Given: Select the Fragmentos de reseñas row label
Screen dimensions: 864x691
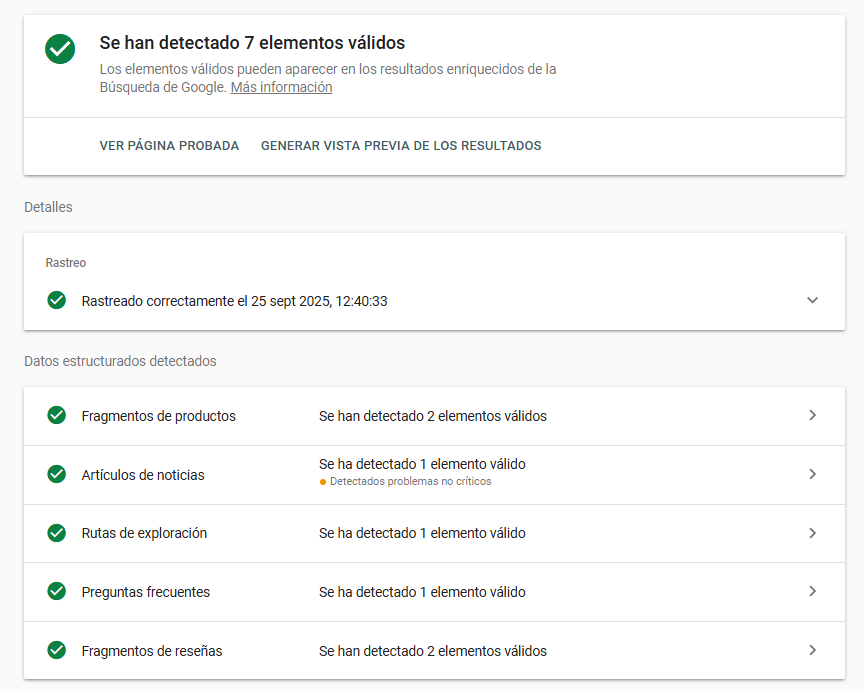Looking at the screenshot, I should click(152, 651).
